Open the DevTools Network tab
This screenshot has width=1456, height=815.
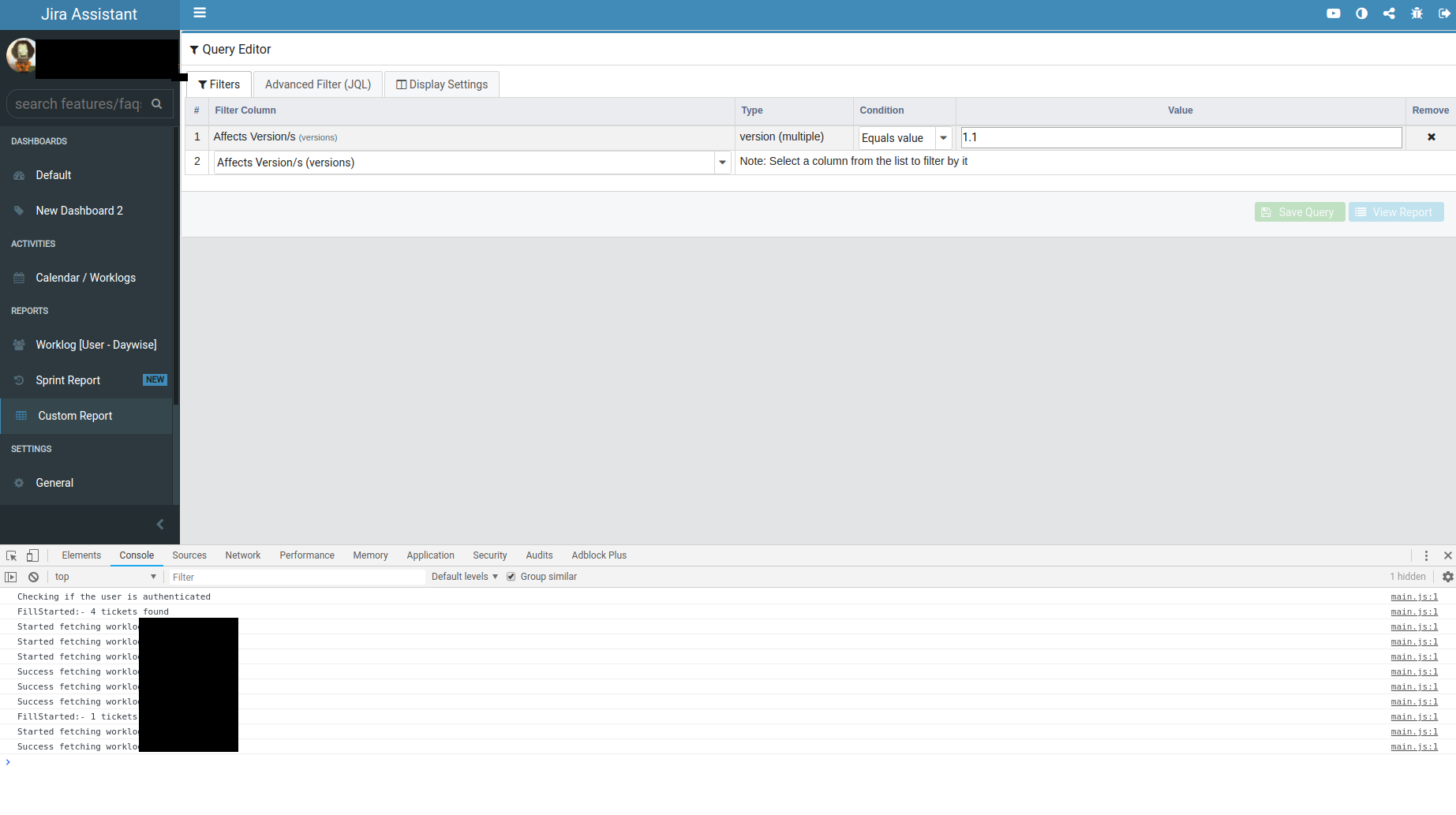tap(243, 555)
